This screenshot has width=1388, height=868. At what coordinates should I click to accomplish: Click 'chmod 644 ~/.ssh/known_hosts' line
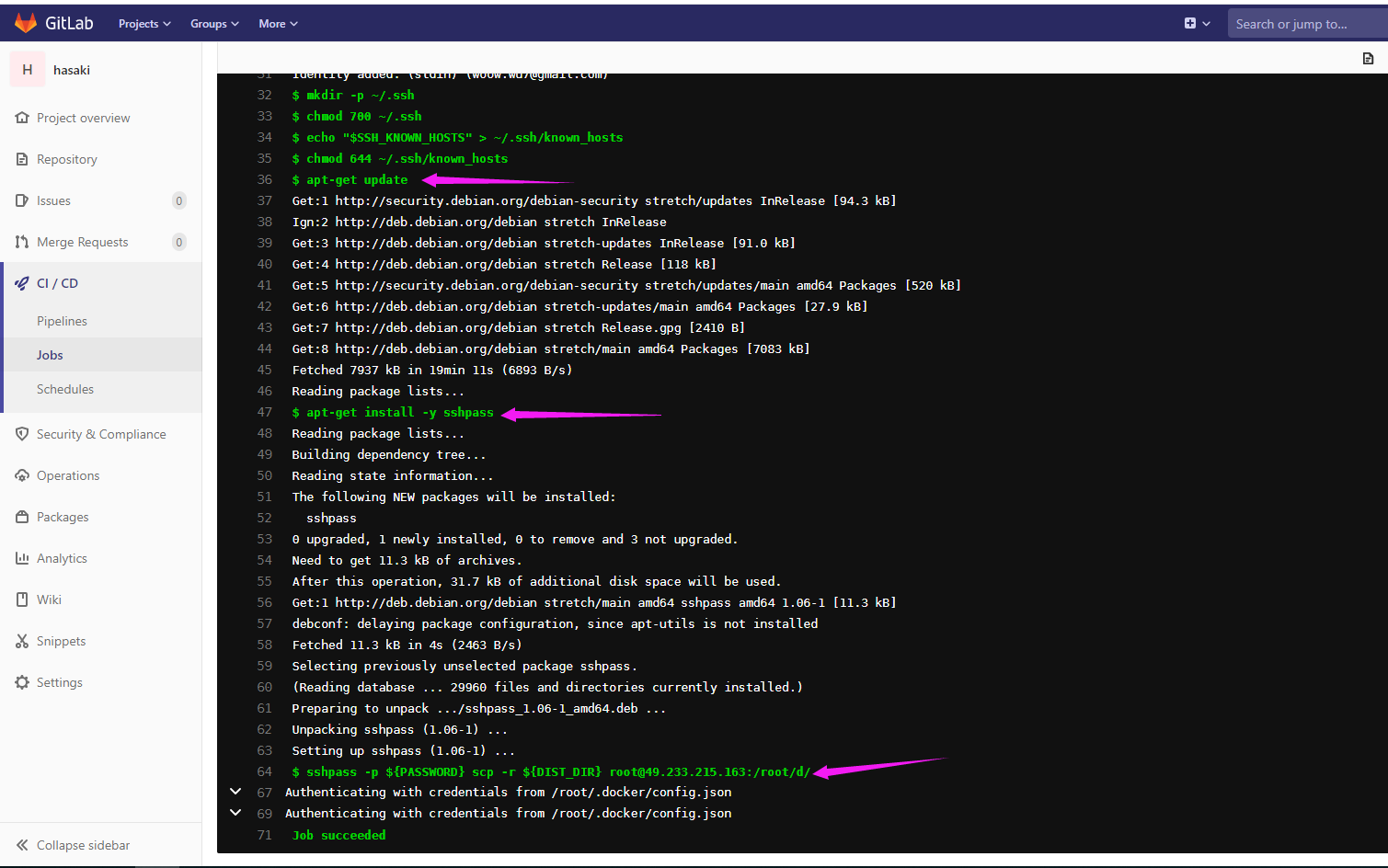pyautogui.click(x=400, y=158)
